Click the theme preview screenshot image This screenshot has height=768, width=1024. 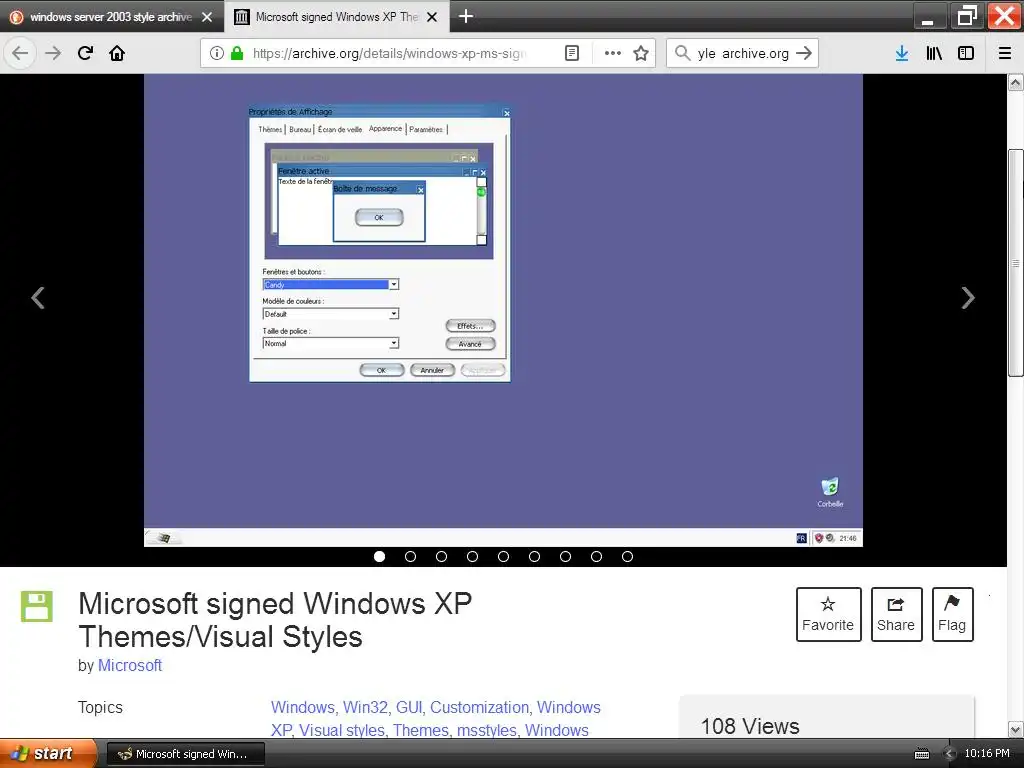point(503,310)
